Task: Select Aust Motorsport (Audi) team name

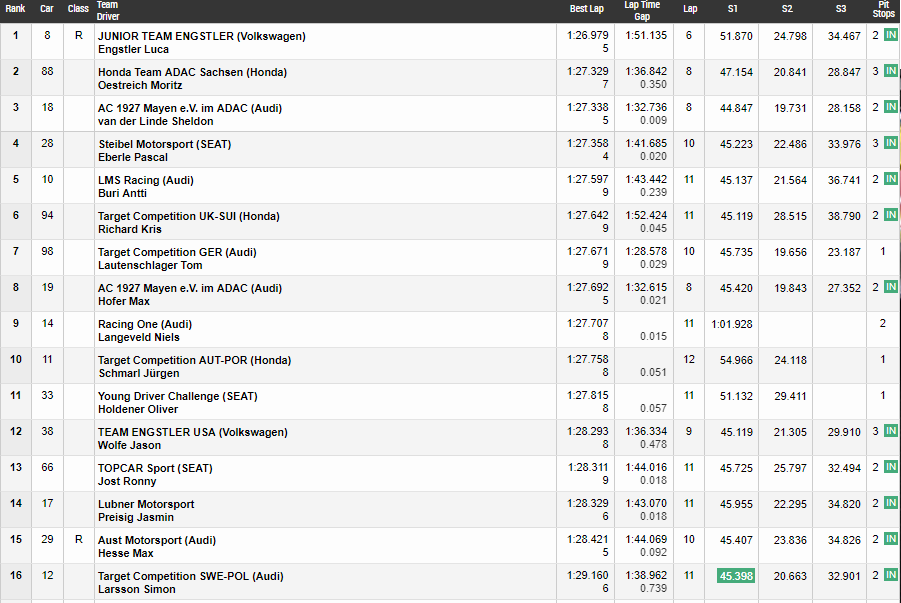Action: pyautogui.click(x=157, y=540)
